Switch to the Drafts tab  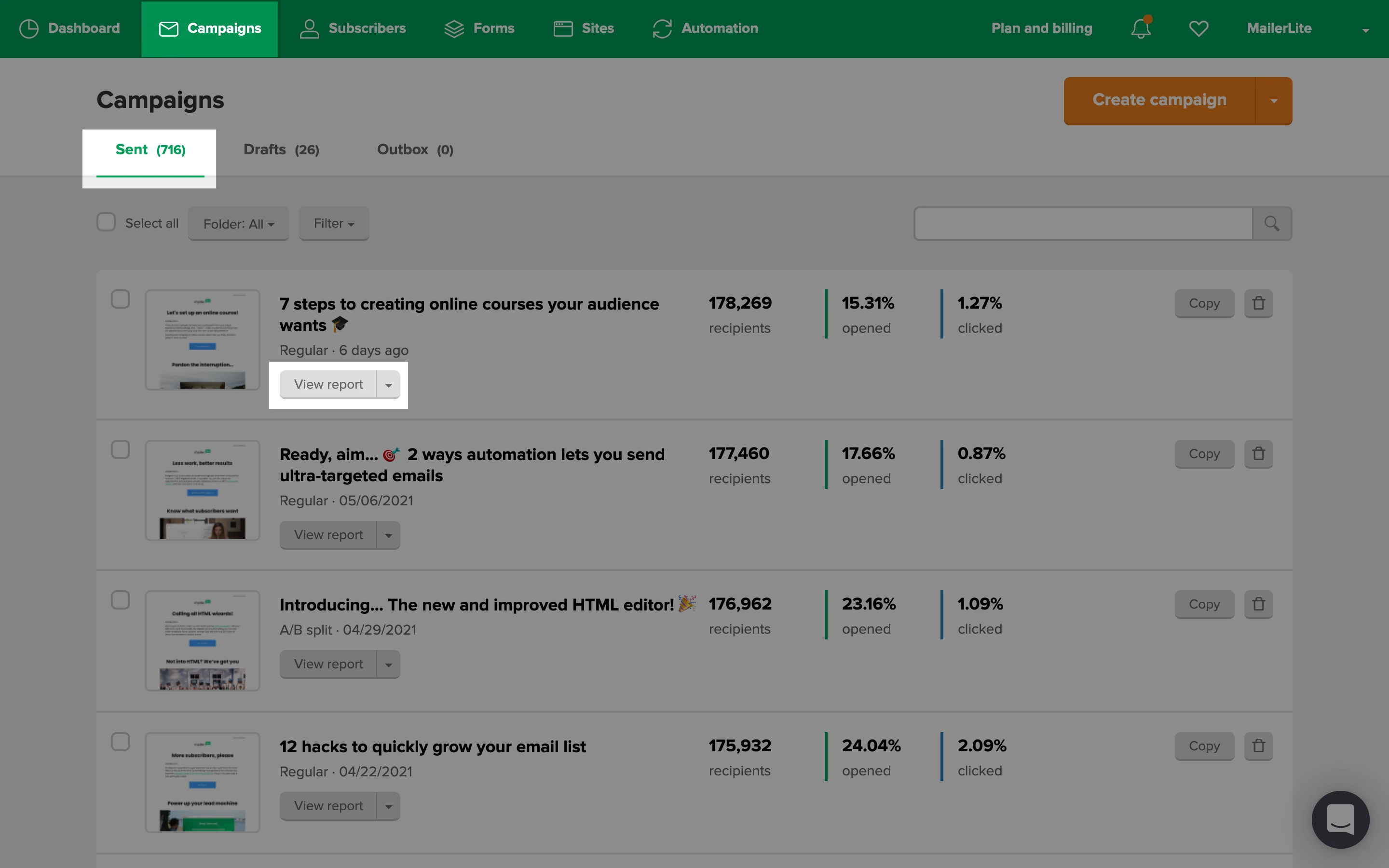(x=281, y=150)
